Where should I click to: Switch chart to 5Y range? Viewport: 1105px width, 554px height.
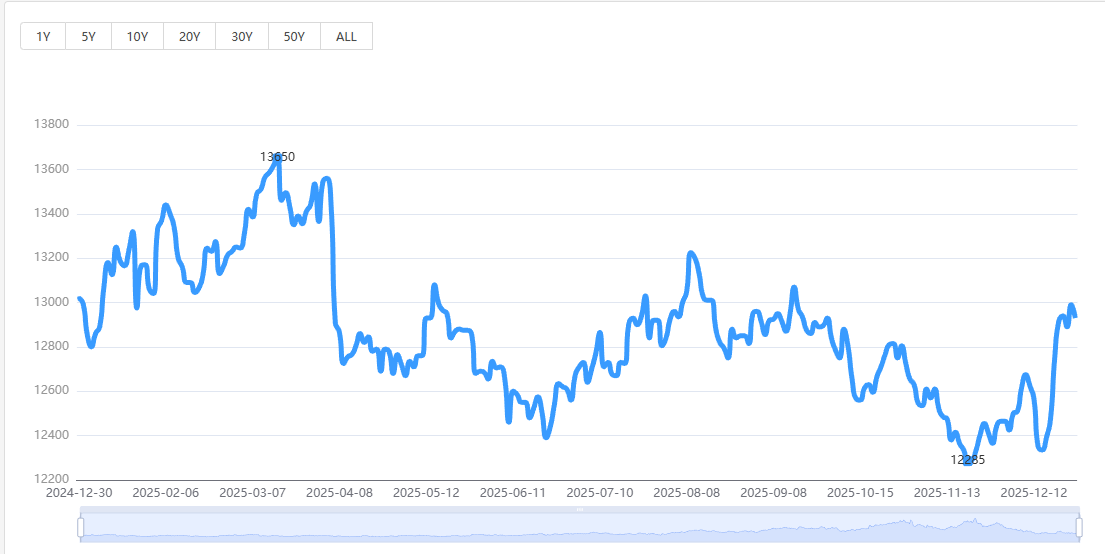click(x=89, y=37)
